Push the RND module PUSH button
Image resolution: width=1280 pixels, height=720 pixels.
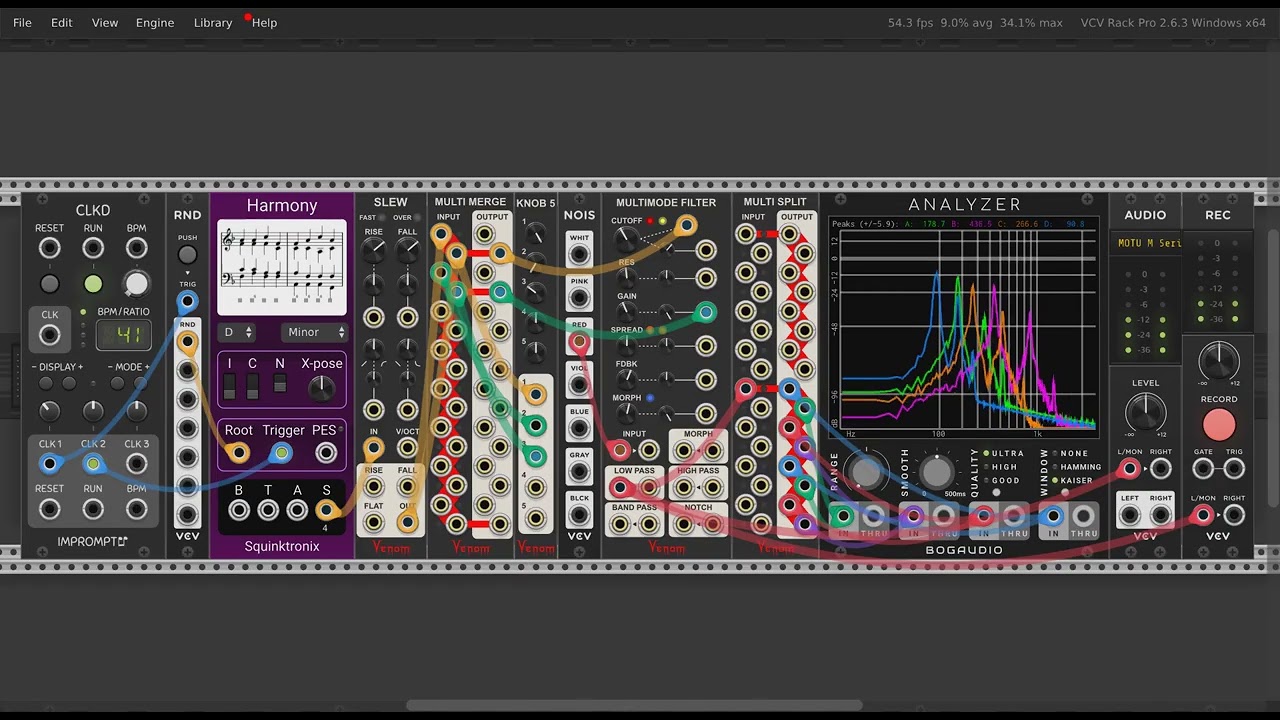pyautogui.click(x=187, y=255)
